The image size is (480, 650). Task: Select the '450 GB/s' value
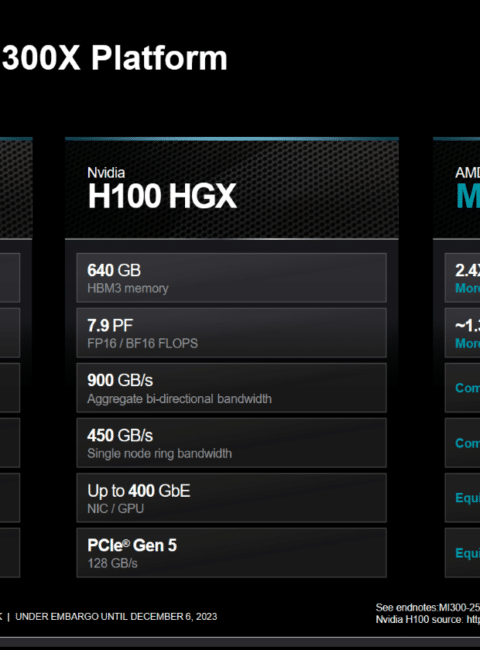coord(120,435)
